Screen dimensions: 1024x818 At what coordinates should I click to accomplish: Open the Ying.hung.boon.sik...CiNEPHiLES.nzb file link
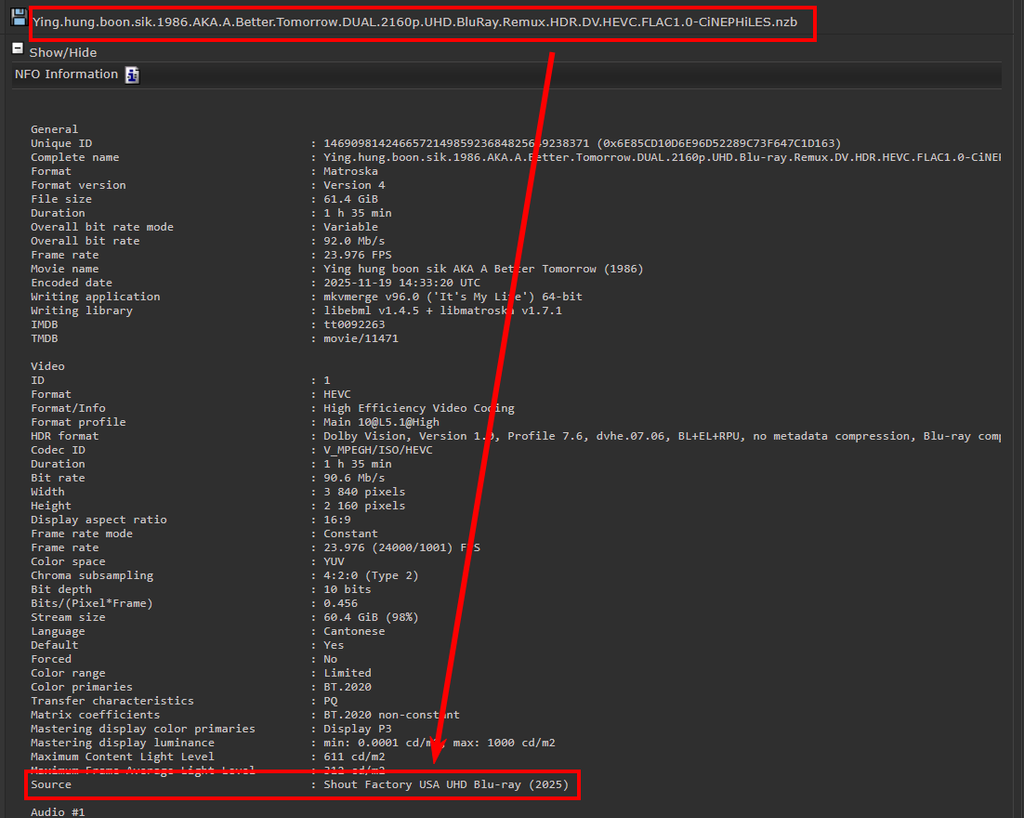tap(415, 22)
